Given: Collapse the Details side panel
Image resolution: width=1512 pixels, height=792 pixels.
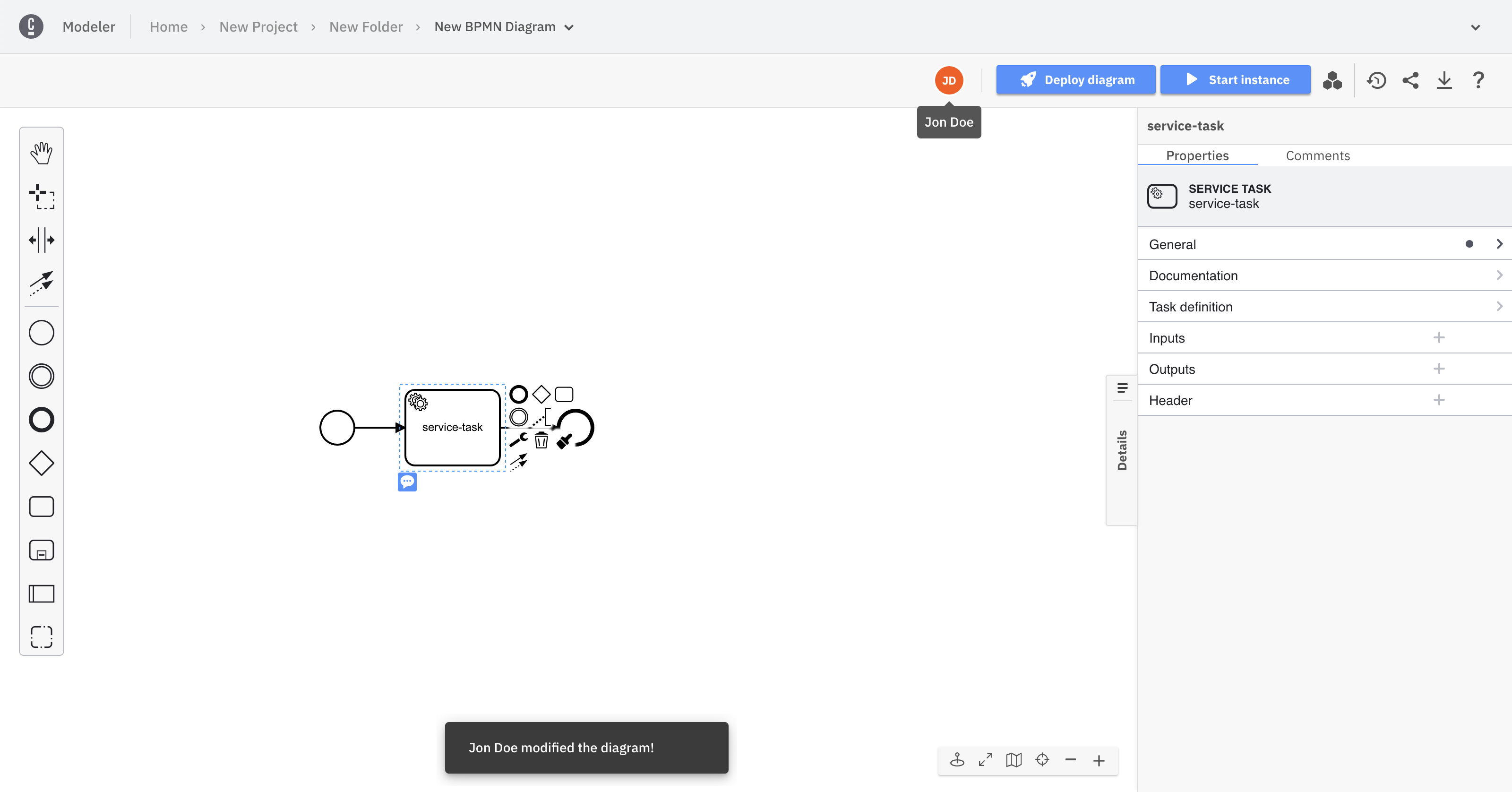Looking at the screenshot, I should point(1122,388).
